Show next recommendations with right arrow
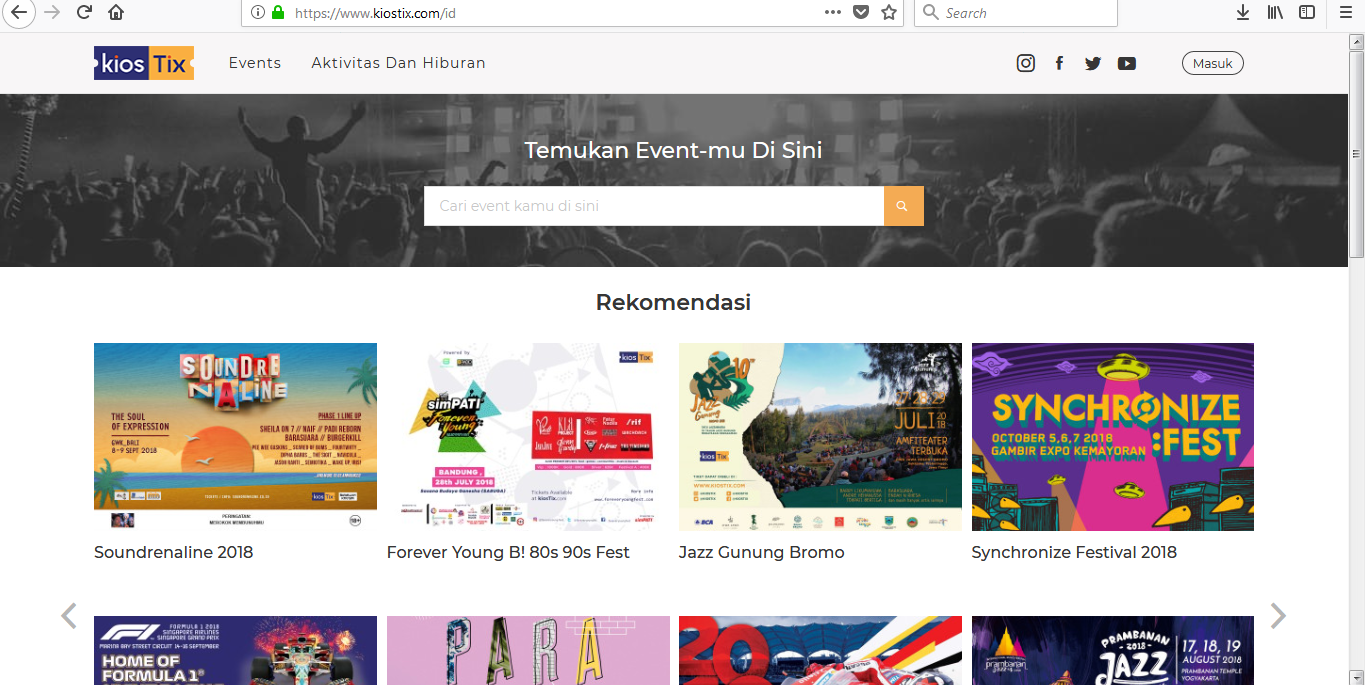Viewport: 1365px width, 685px height. click(x=1278, y=616)
